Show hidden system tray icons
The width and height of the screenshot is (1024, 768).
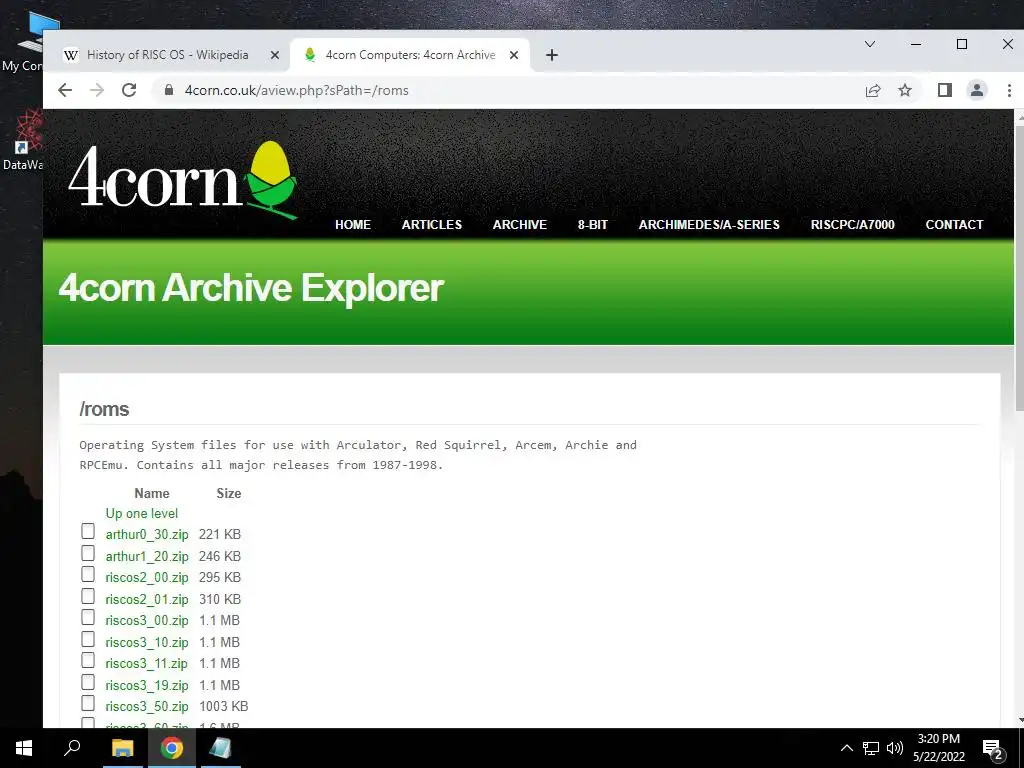tap(846, 748)
